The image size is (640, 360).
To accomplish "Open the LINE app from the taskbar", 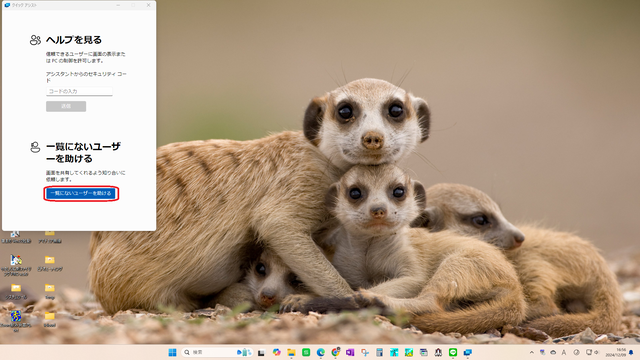I will 453,352.
